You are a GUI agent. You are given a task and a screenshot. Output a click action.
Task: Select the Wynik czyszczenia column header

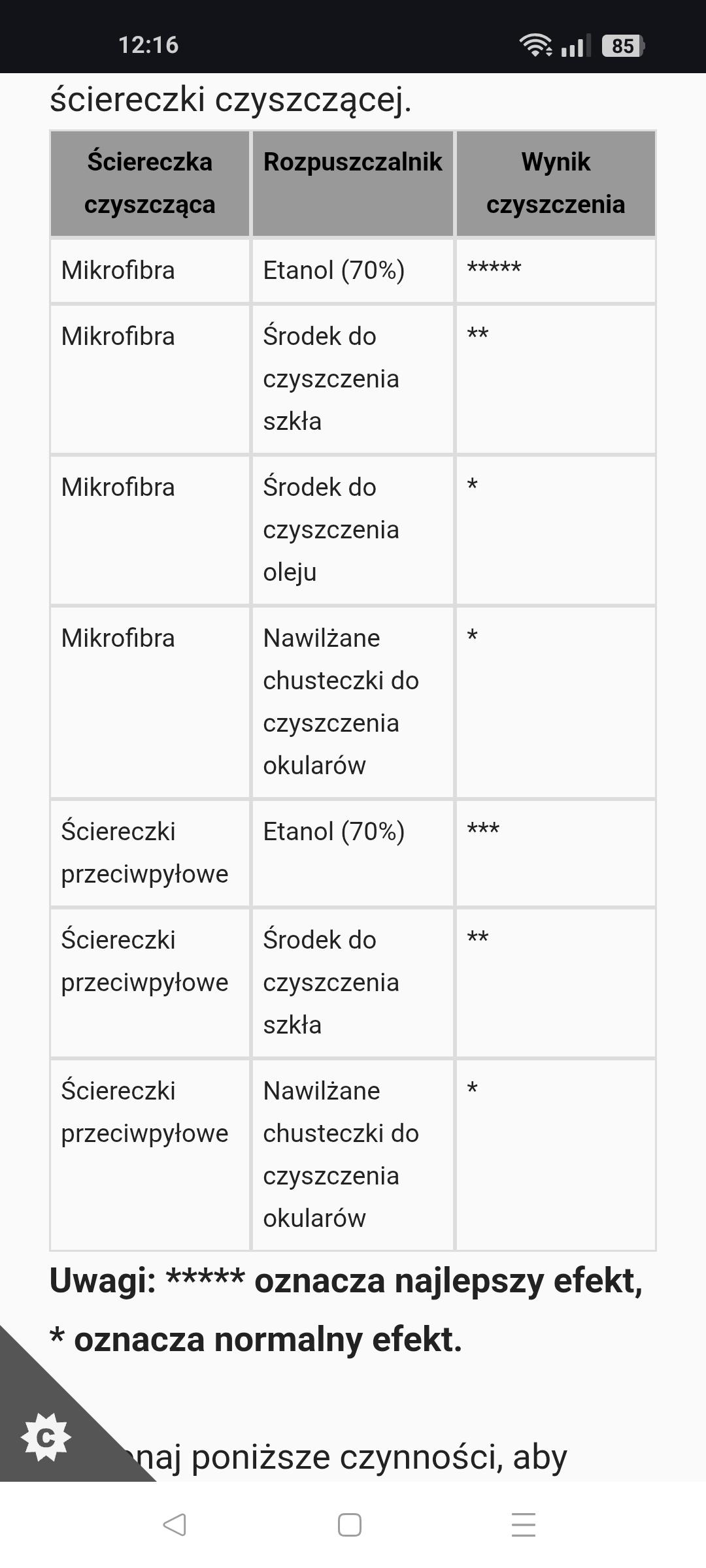pyautogui.click(x=556, y=183)
